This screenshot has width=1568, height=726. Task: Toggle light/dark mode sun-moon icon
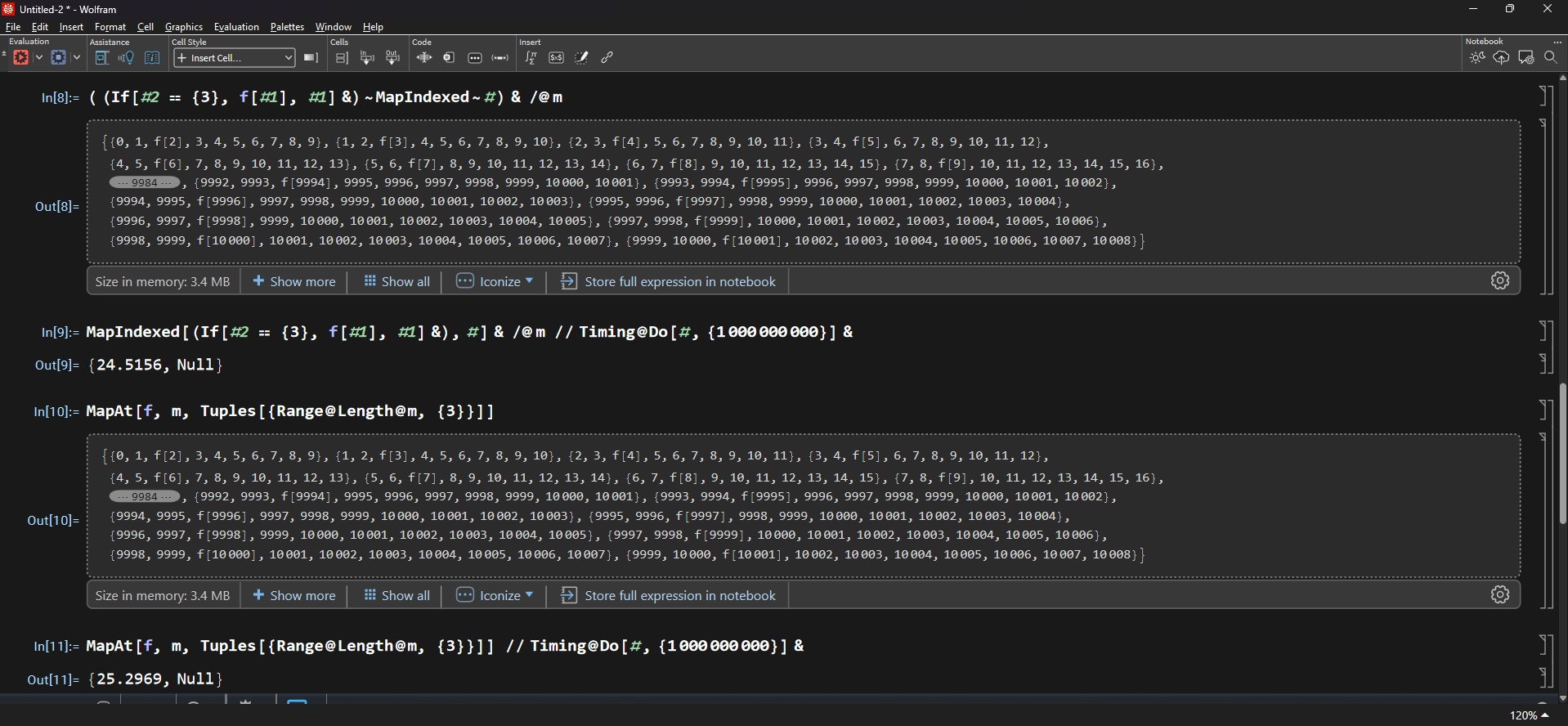1476,57
